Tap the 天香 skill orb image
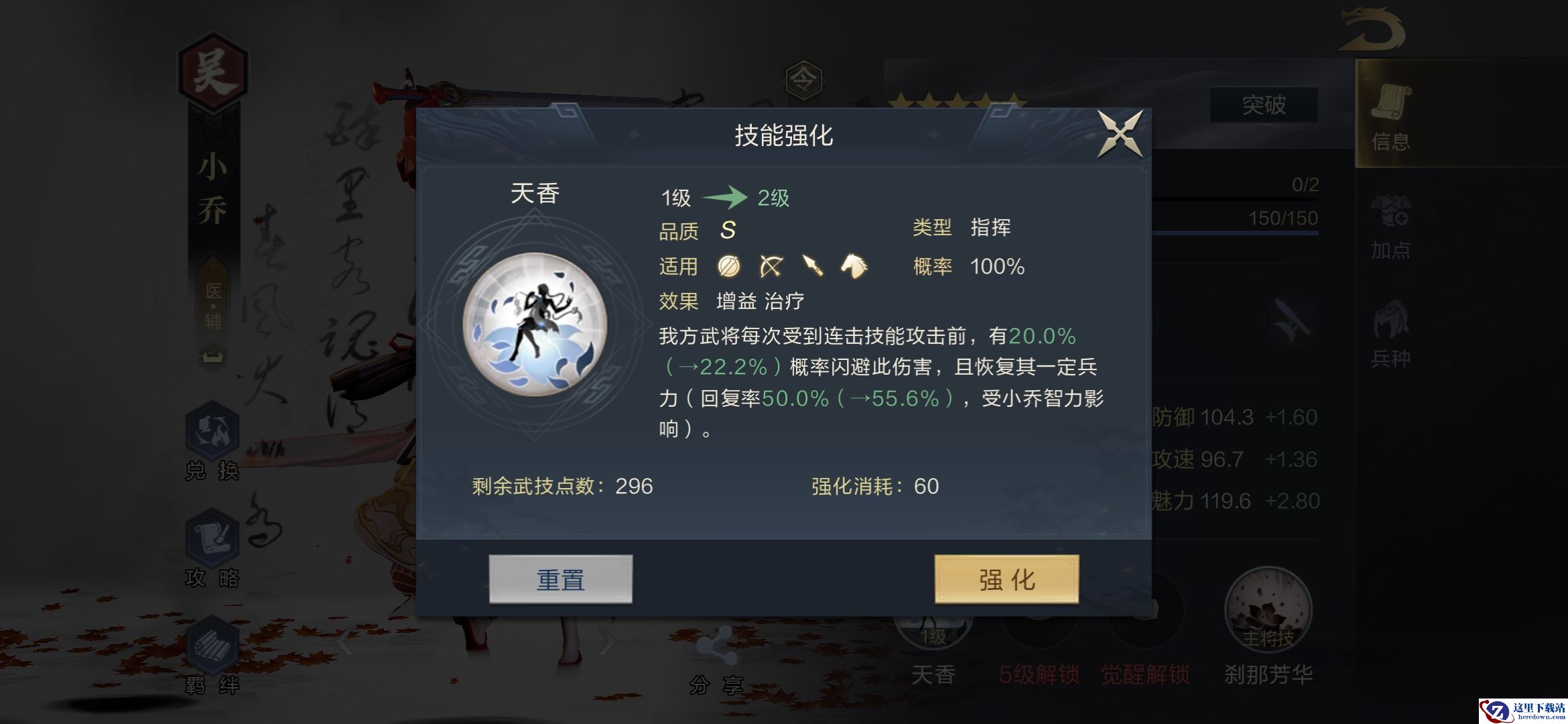Viewport: 1568px width, 724px height. pyautogui.click(x=535, y=324)
